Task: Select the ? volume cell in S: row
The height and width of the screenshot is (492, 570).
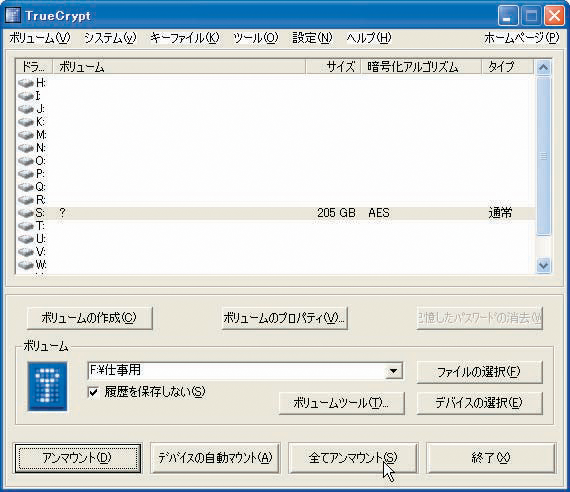Action: [63, 213]
